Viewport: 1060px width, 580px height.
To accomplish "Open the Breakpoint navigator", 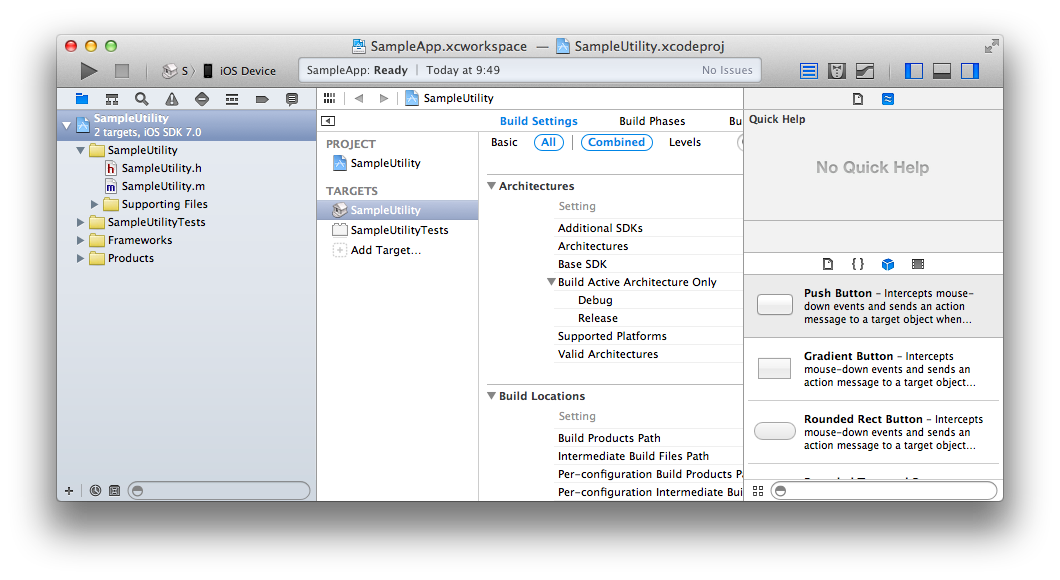I will tap(262, 99).
